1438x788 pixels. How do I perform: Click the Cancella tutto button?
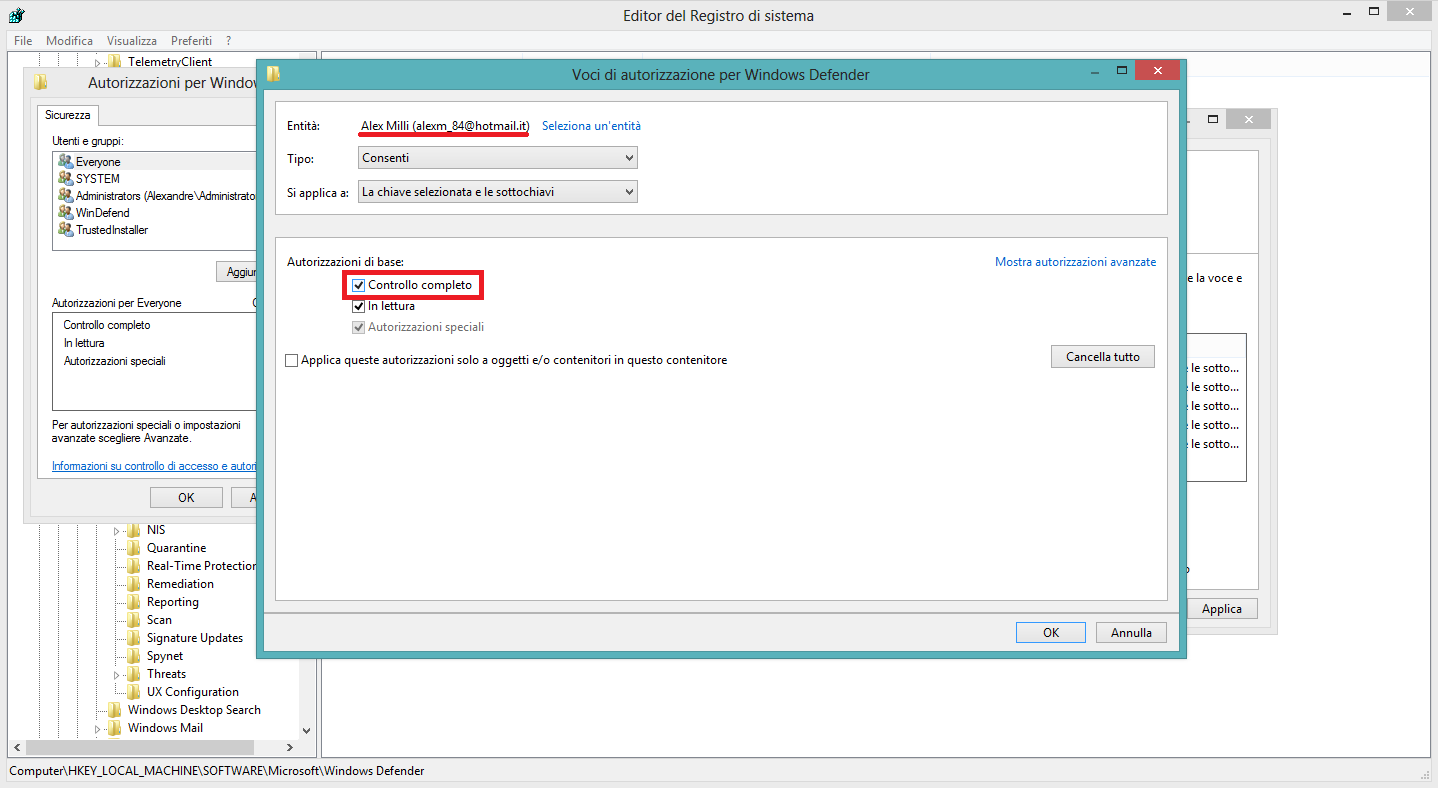[x=1103, y=357]
